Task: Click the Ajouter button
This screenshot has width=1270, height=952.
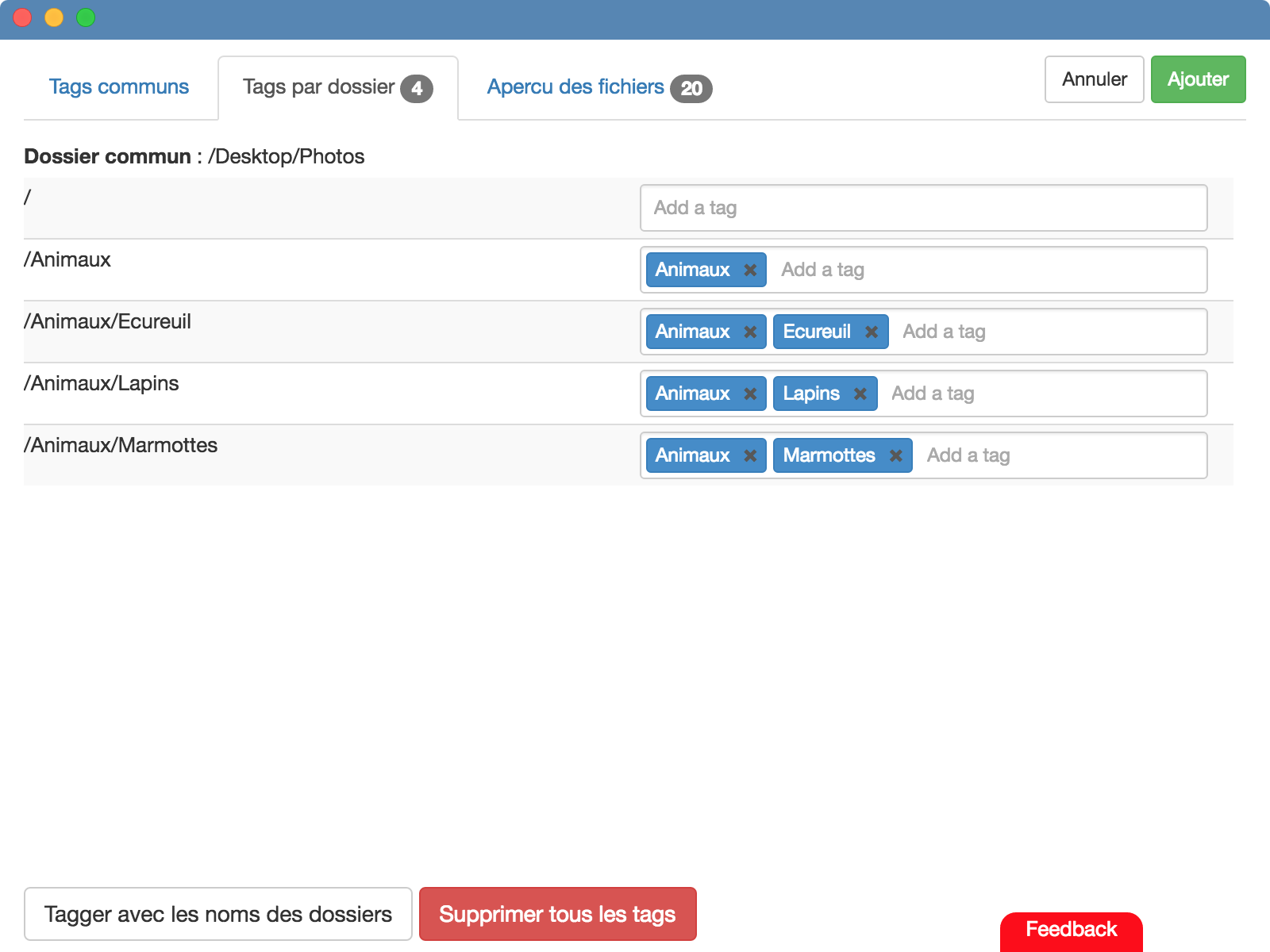Action: (1199, 79)
